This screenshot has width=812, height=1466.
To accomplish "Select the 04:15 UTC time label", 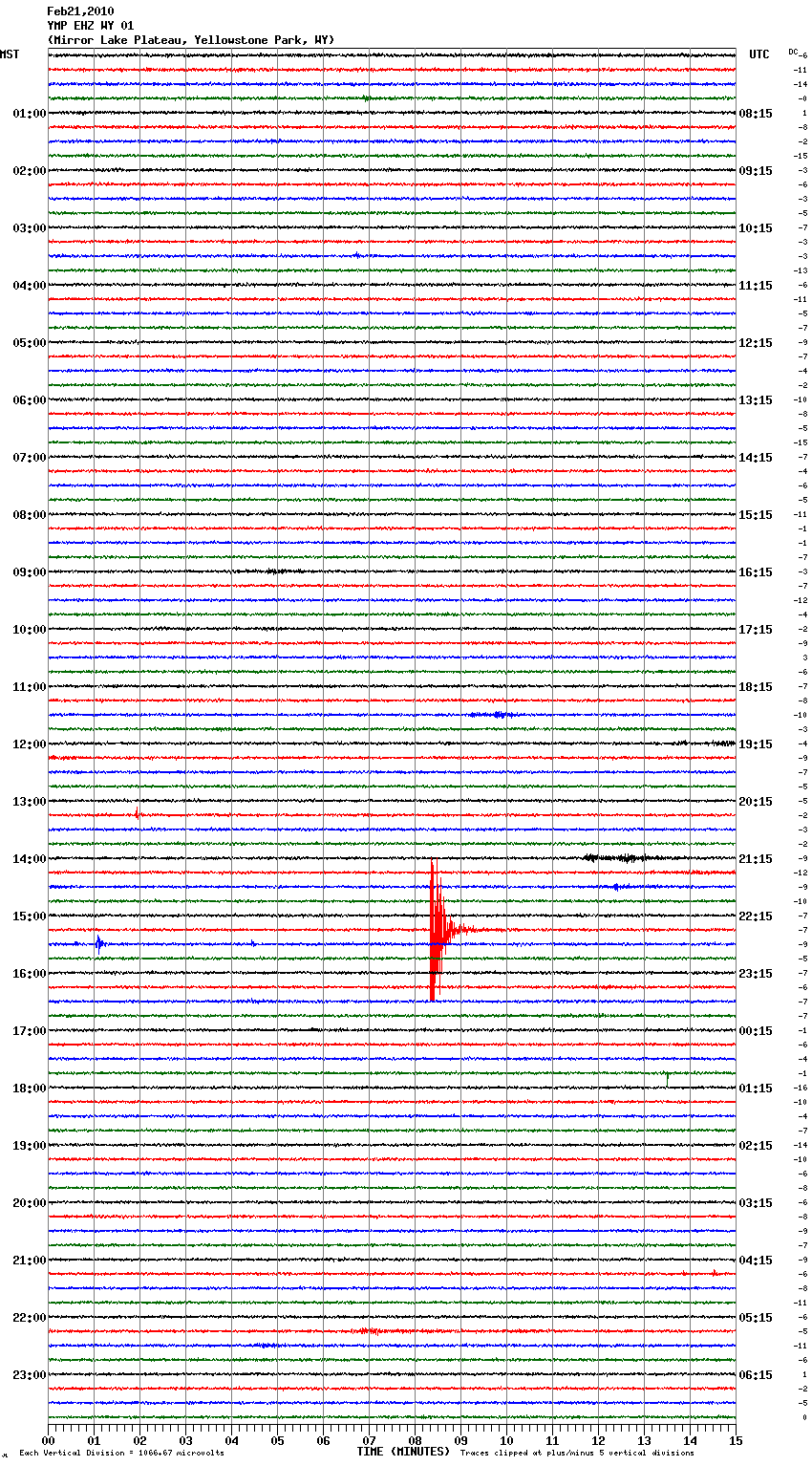I will pyautogui.click(x=756, y=1261).
